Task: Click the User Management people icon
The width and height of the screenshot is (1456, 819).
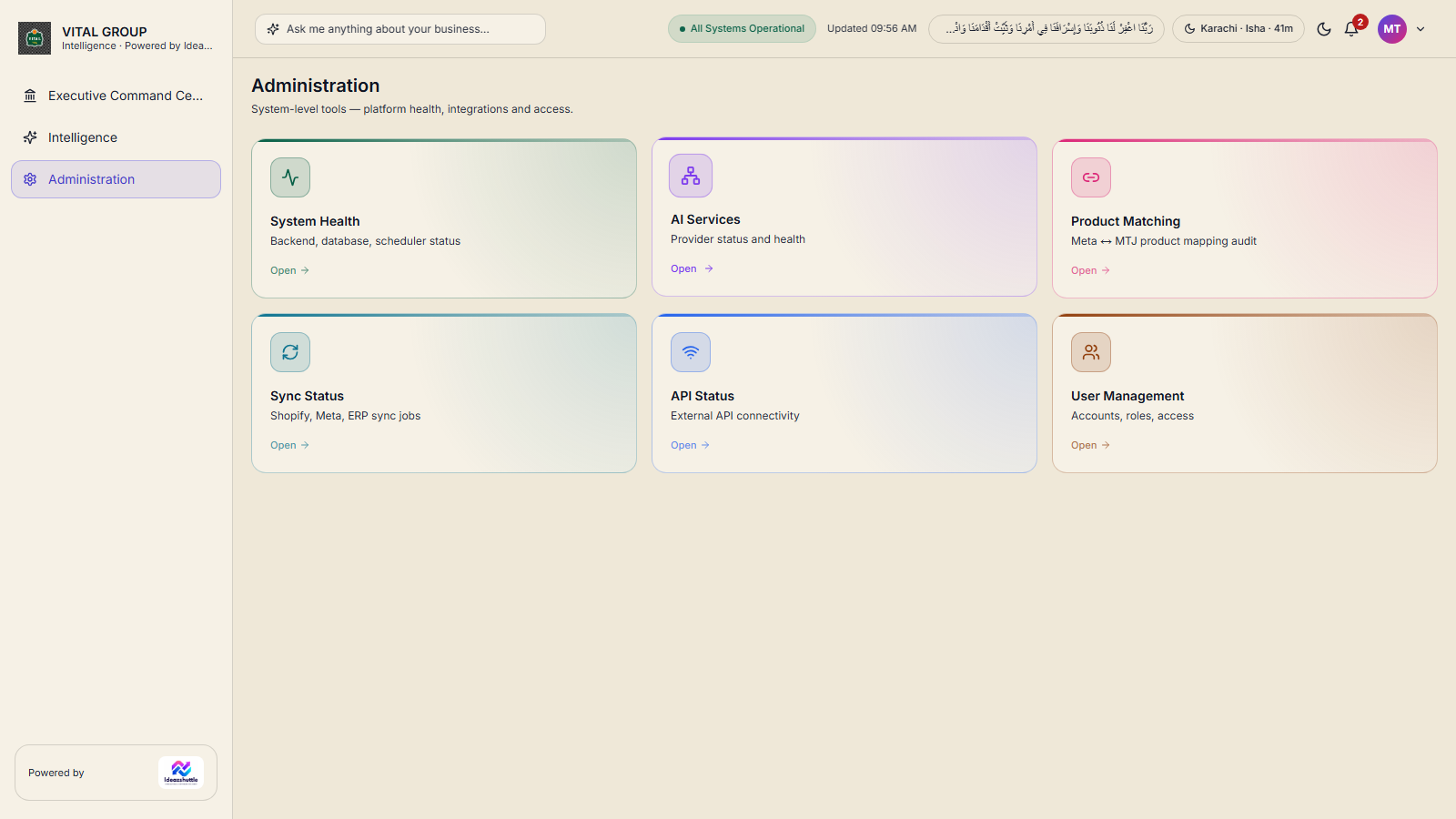Action: point(1091,352)
